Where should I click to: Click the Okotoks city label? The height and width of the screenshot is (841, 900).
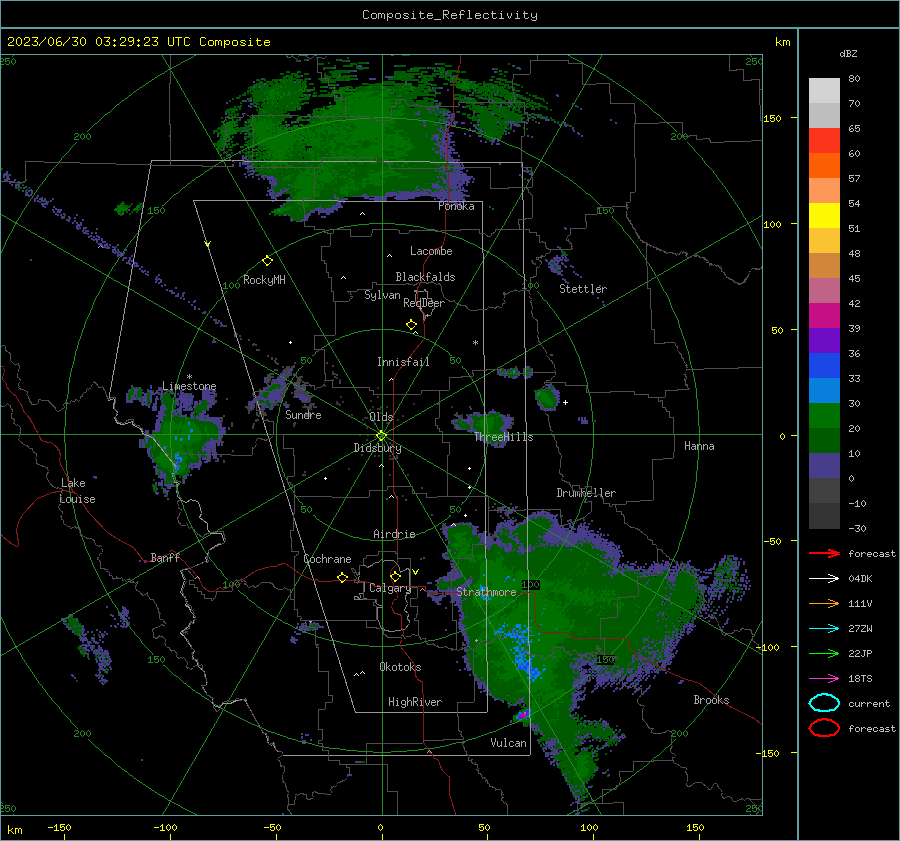400,667
